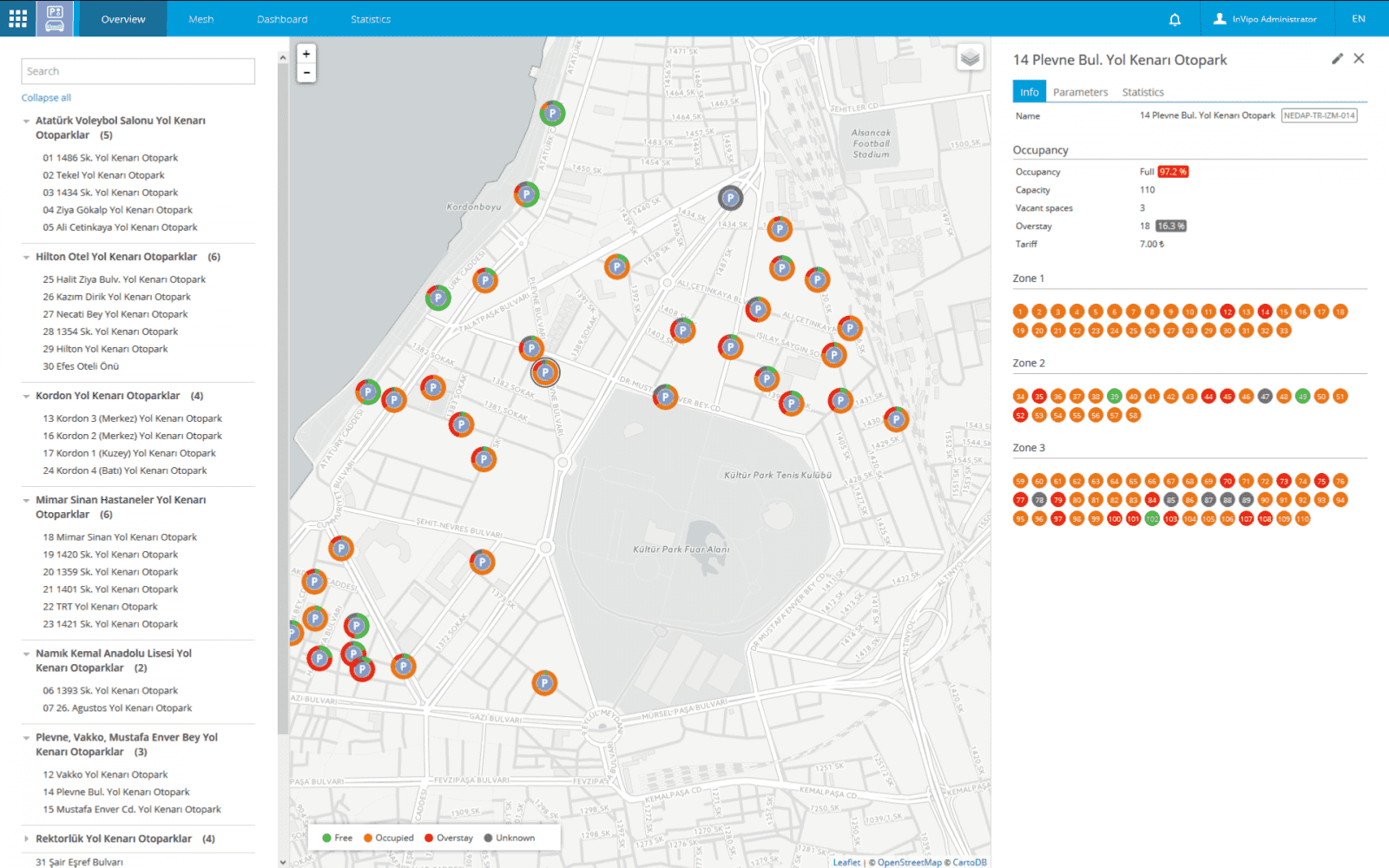Viewport: 1389px width, 868px height.
Task: Click the parking application icon beside the grid
Action: (55, 18)
